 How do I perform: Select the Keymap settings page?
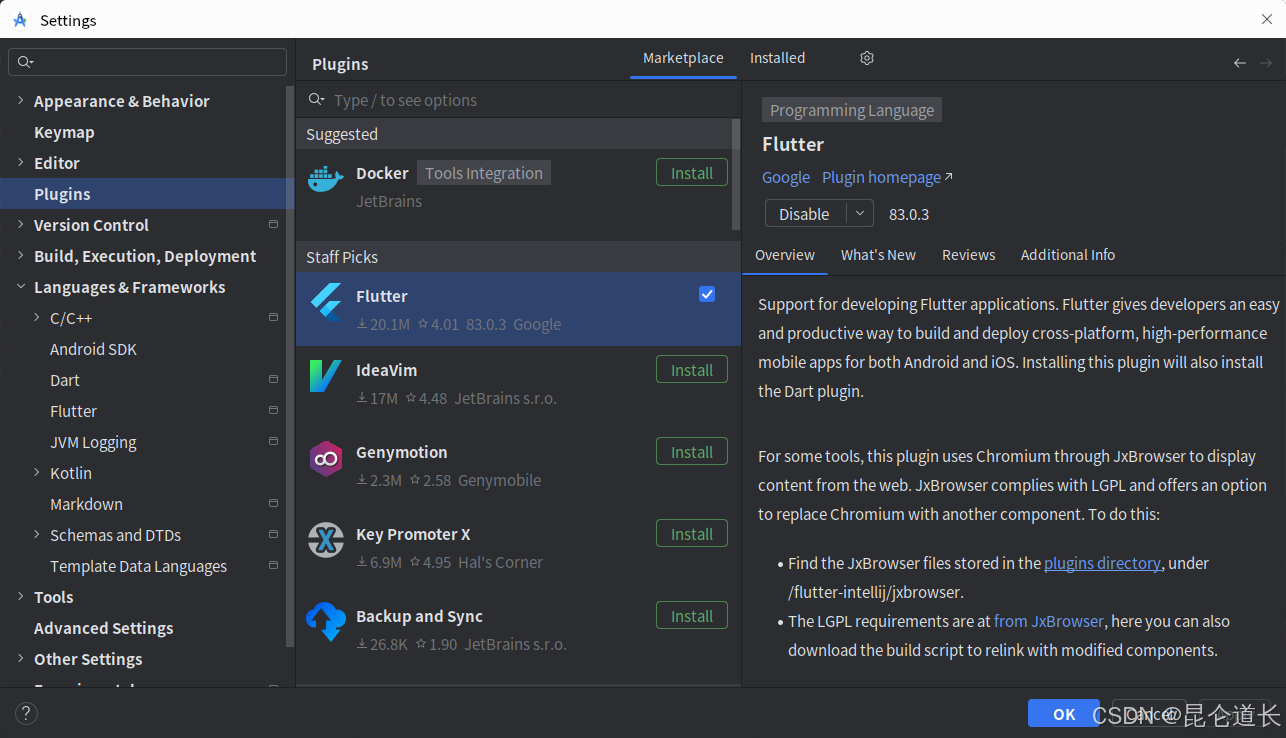click(x=64, y=132)
